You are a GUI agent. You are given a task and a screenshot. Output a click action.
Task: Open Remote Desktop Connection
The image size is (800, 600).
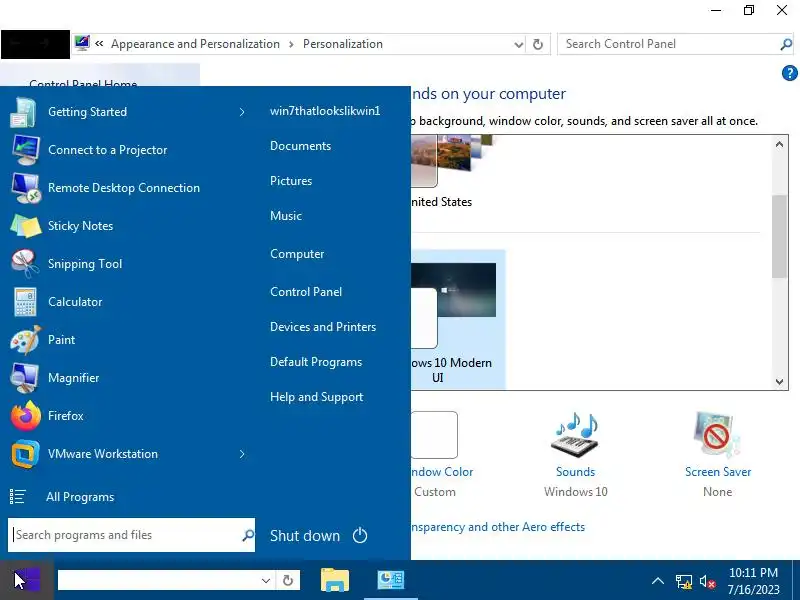[x=128, y=188]
